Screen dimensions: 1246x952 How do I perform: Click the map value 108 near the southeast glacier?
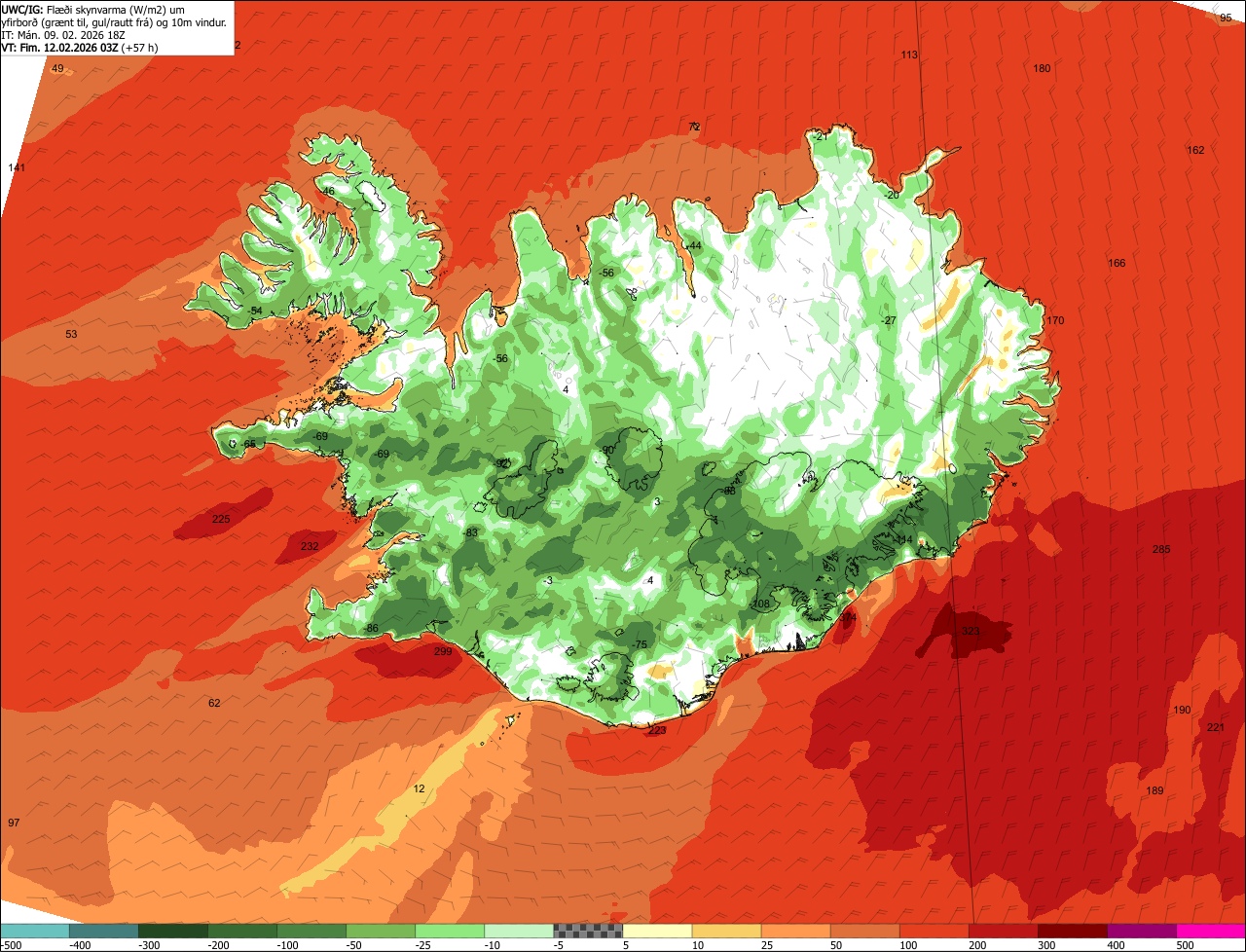tap(761, 604)
